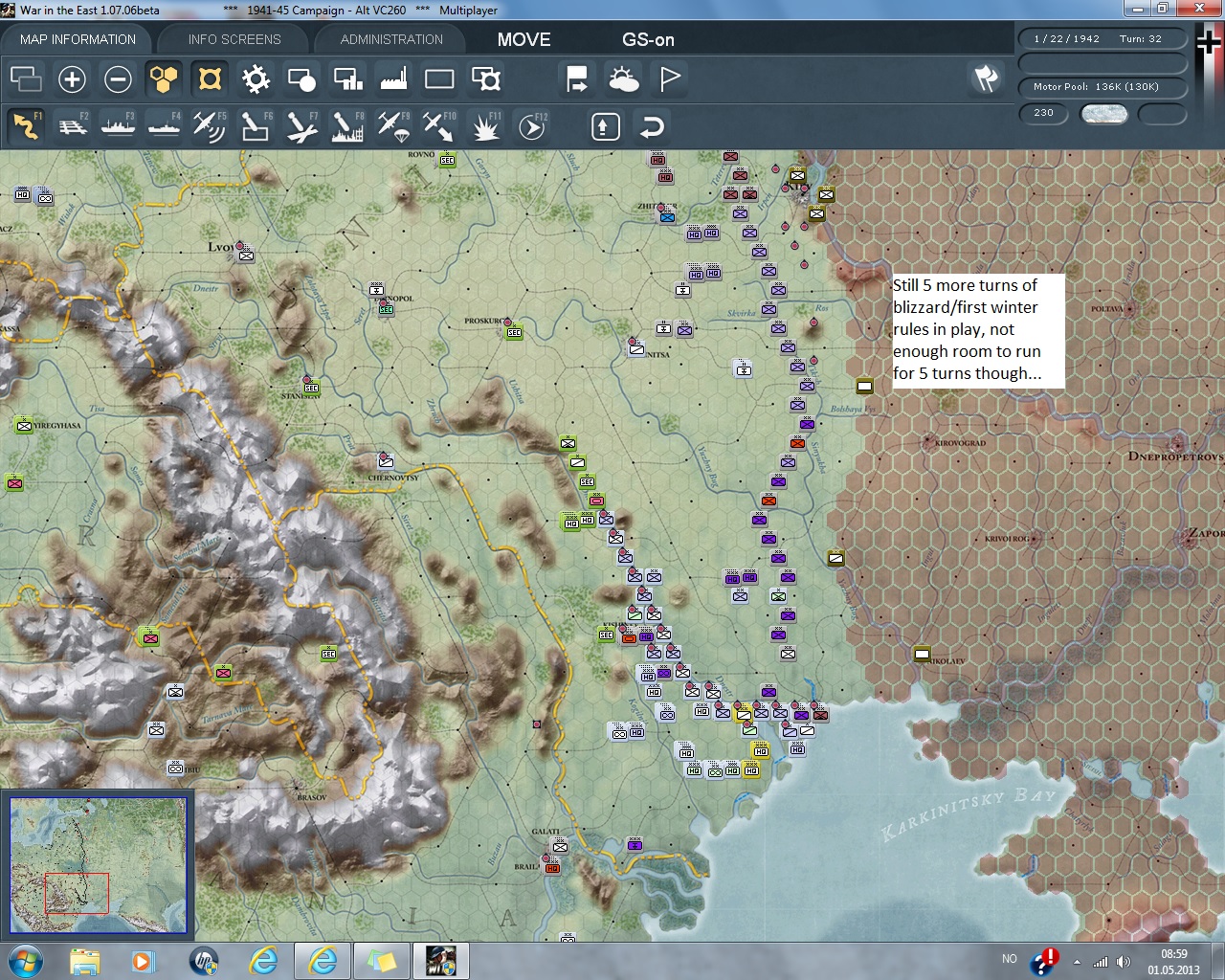Open Windows Start menu orb
This screenshot has width=1225, height=980.
click(25, 960)
